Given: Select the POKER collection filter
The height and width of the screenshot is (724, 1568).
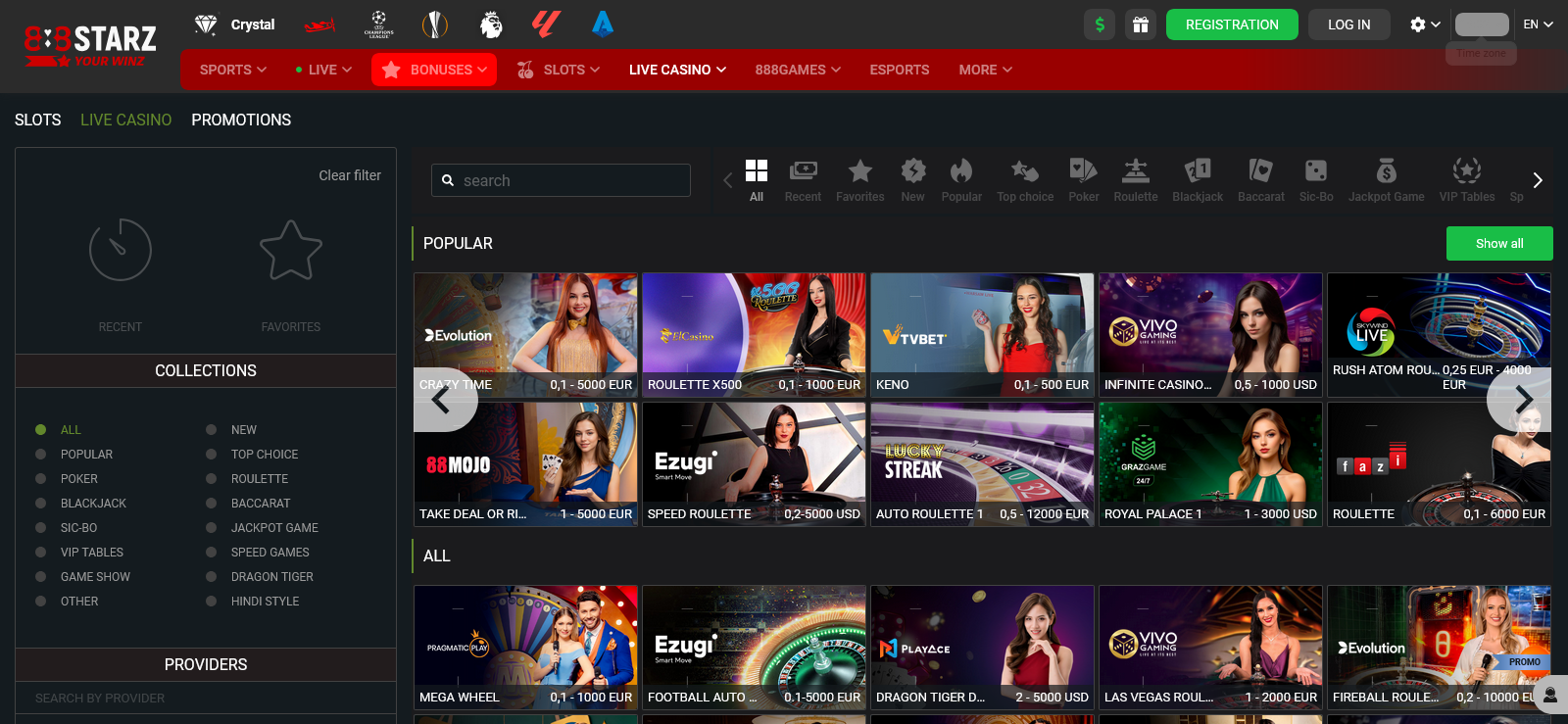Looking at the screenshot, I should (67, 478).
